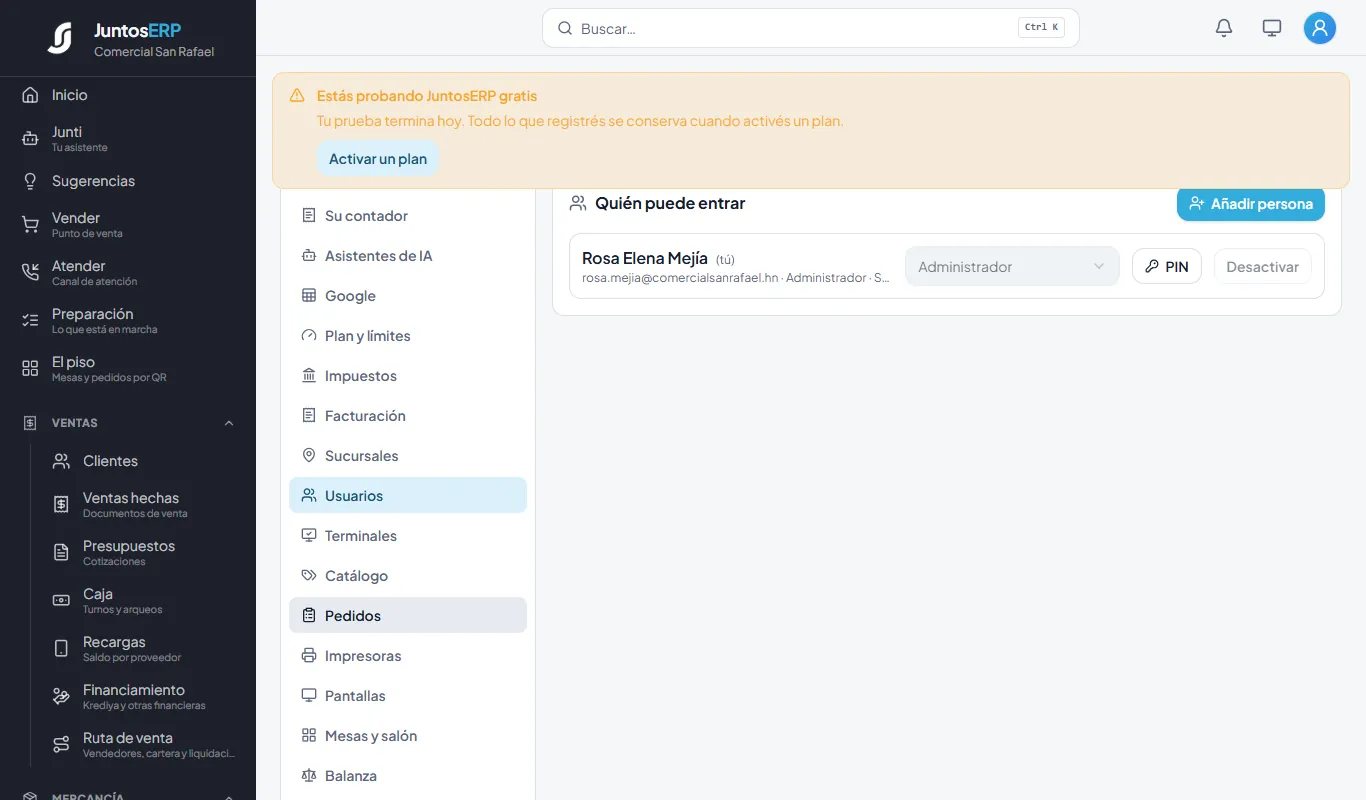The height and width of the screenshot is (800, 1366).
Task: Collapse the MERCANCÍA section chevron
Action: (x=229, y=796)
